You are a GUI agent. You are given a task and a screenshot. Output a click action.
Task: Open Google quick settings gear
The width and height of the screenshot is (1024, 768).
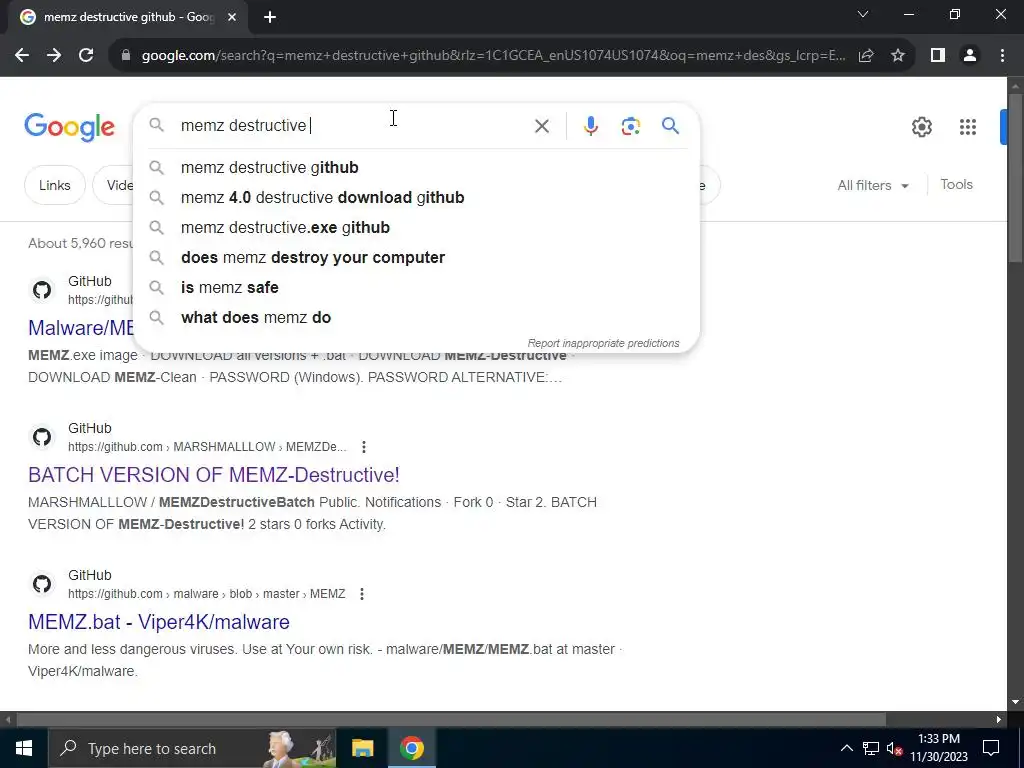[921, 127]
